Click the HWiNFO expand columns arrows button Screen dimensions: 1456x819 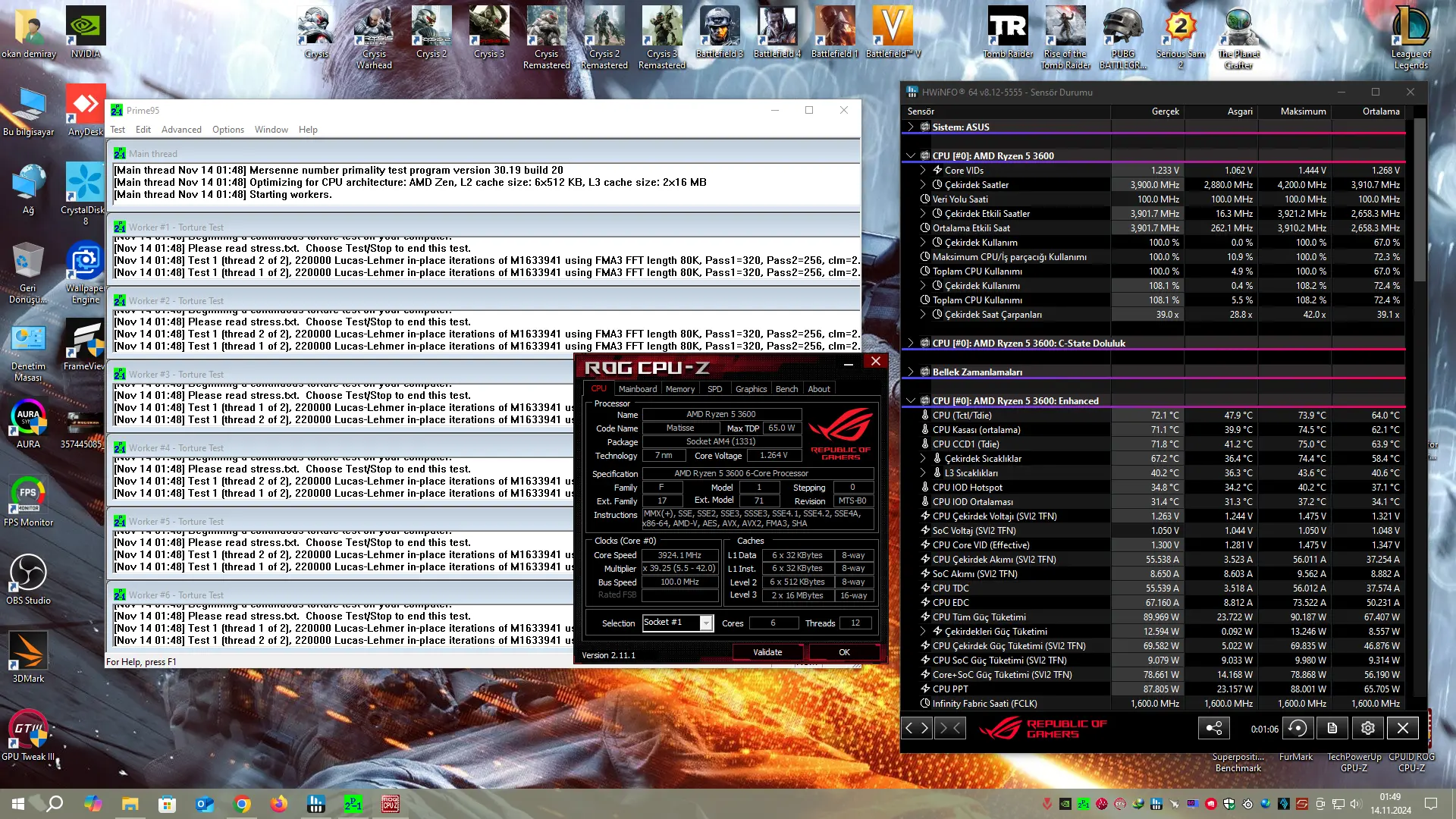click(x=917, y=728)
